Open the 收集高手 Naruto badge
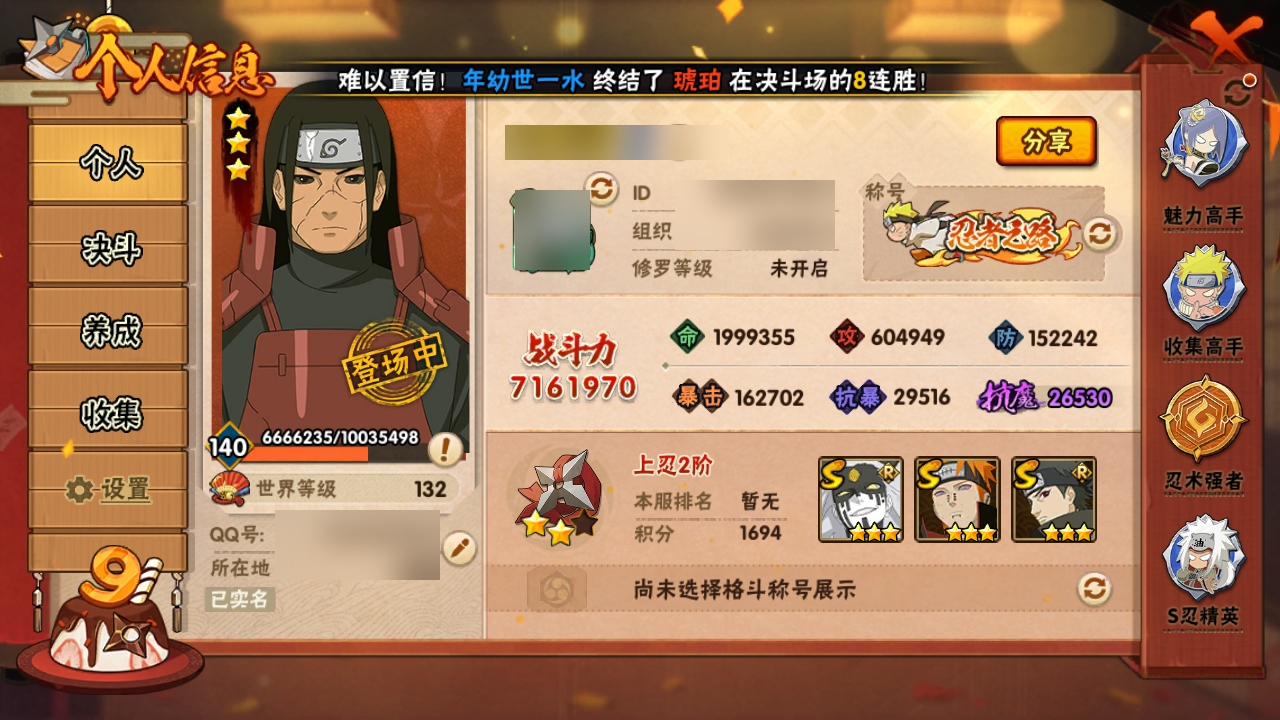 coord(1203,288)
